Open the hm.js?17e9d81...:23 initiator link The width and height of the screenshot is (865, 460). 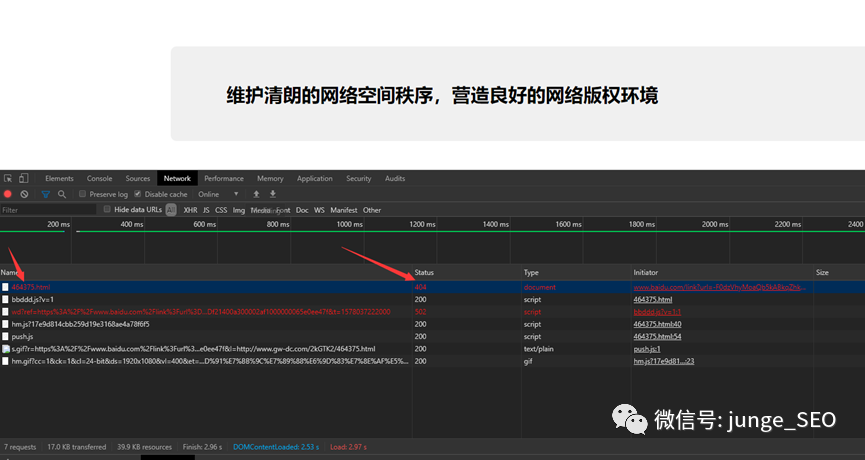pyautogui.click(x=664, y=361)
